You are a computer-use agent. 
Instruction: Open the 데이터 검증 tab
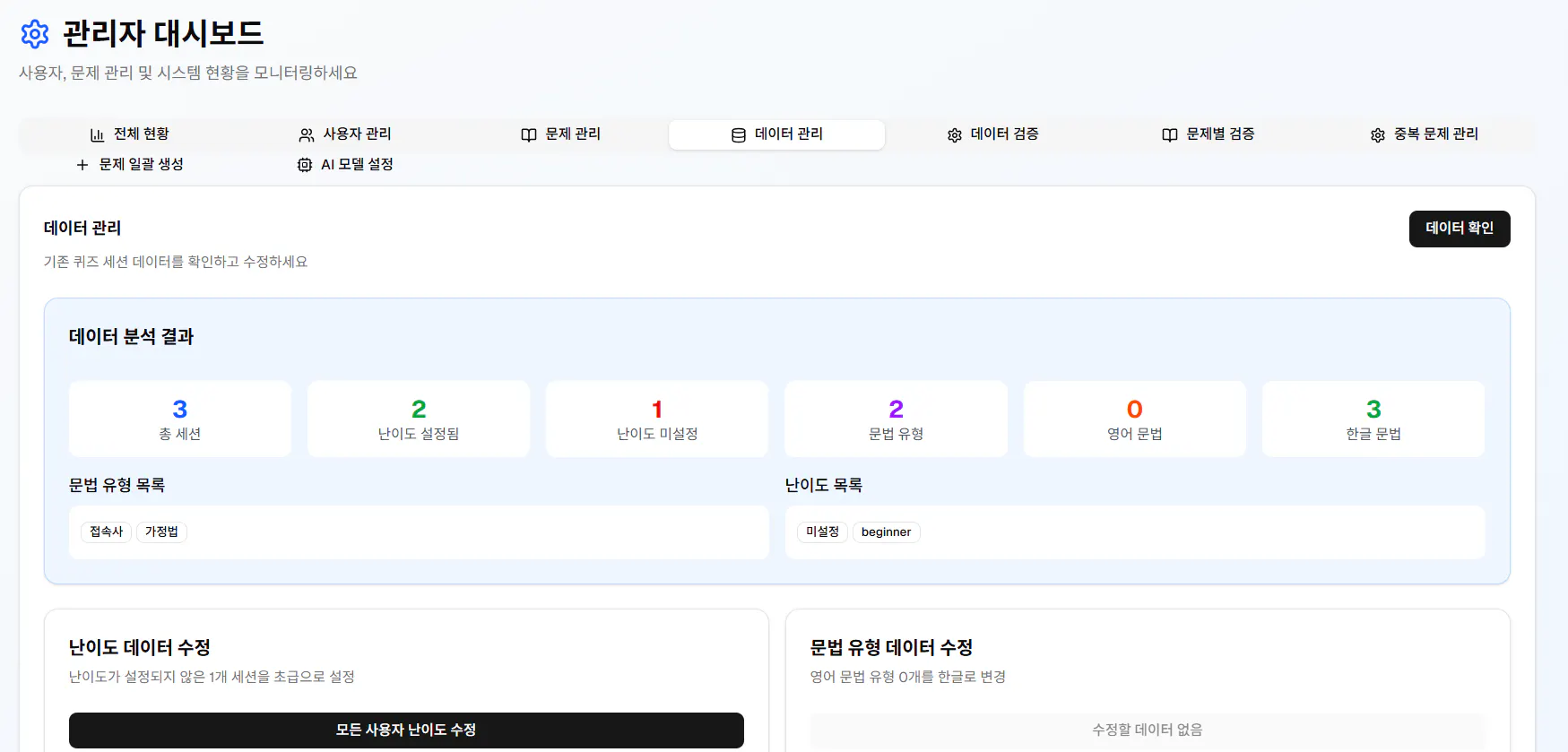[992, 134]
